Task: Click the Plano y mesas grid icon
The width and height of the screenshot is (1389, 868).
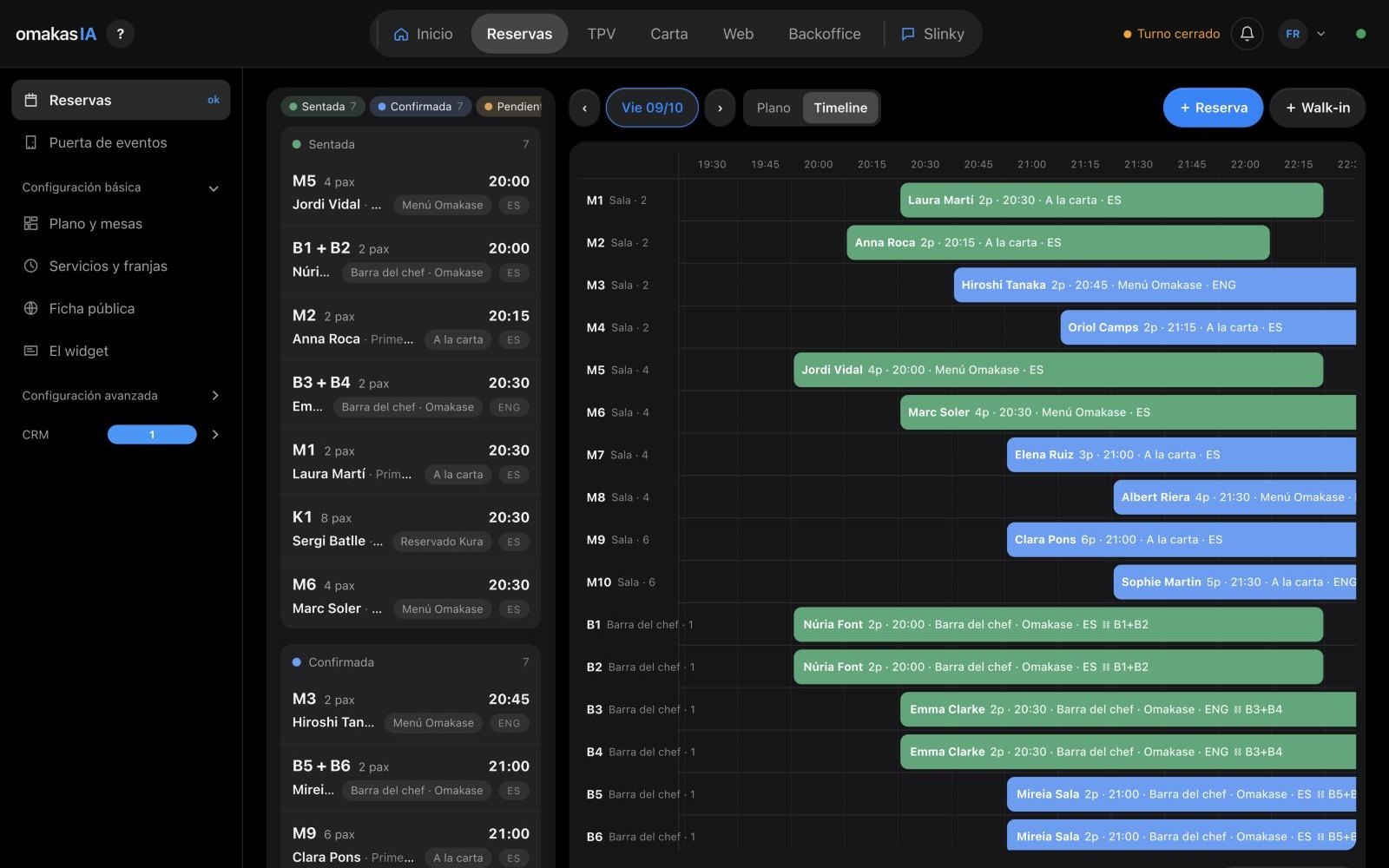Action: (30, 223)
